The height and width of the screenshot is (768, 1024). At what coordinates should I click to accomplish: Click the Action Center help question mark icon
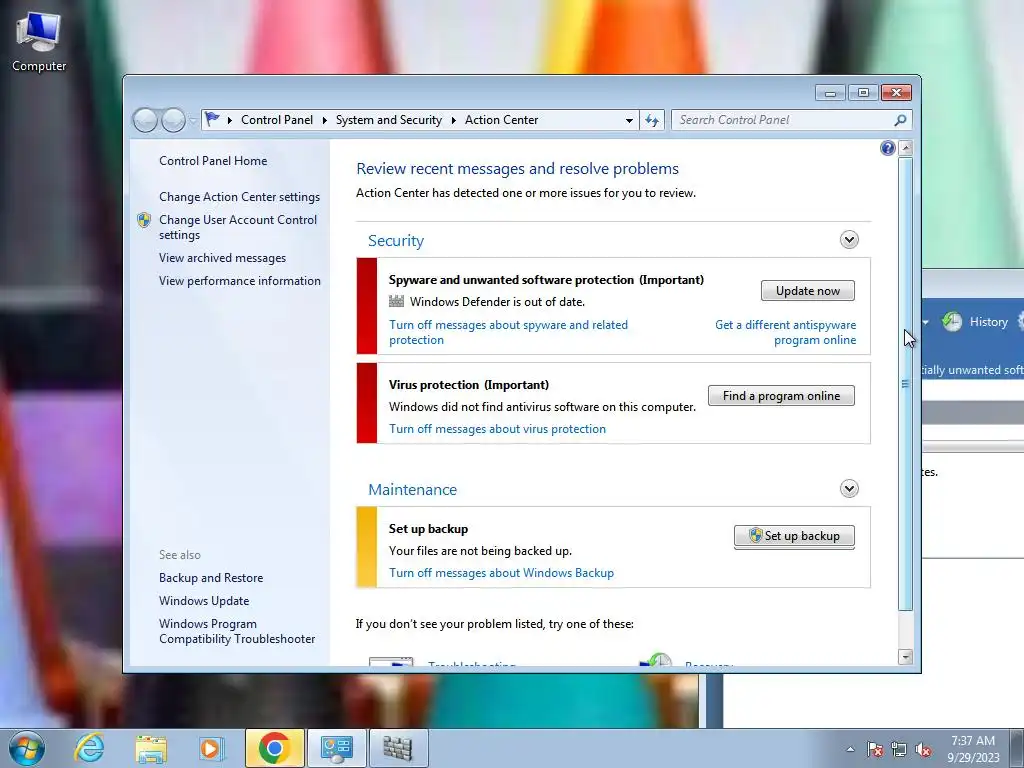[x=888, y=148]
